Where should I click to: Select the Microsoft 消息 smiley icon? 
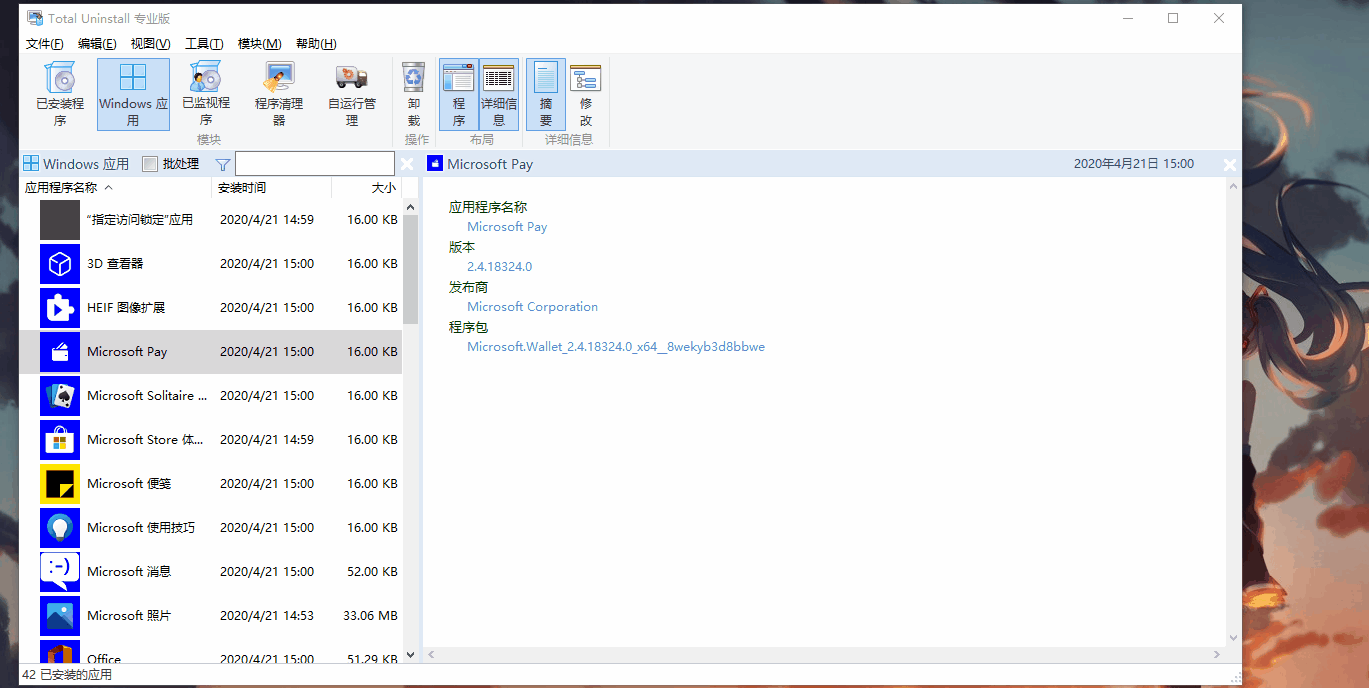(x=60, y=572)
